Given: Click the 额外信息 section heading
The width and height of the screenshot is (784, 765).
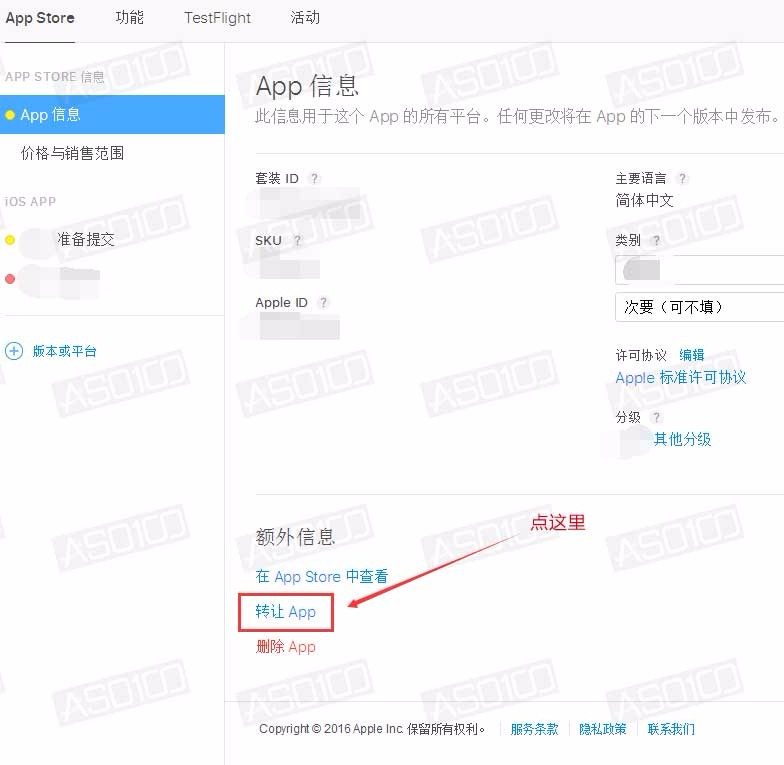Looking at the screenshot, I should (295, 537).
